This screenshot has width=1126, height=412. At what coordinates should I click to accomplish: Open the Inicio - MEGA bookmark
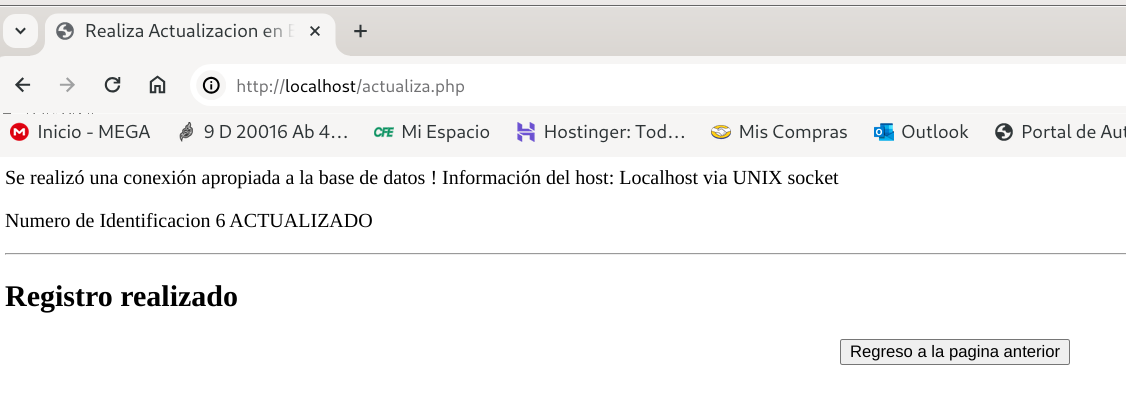80,132
